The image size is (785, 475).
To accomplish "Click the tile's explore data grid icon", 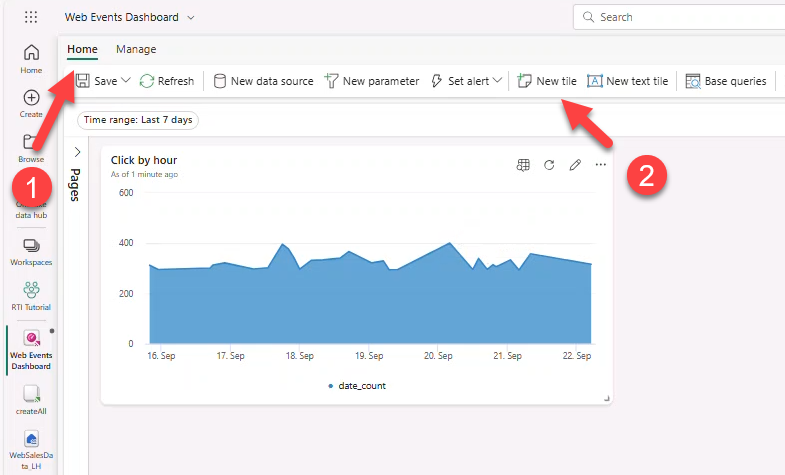I will (522, 165).
